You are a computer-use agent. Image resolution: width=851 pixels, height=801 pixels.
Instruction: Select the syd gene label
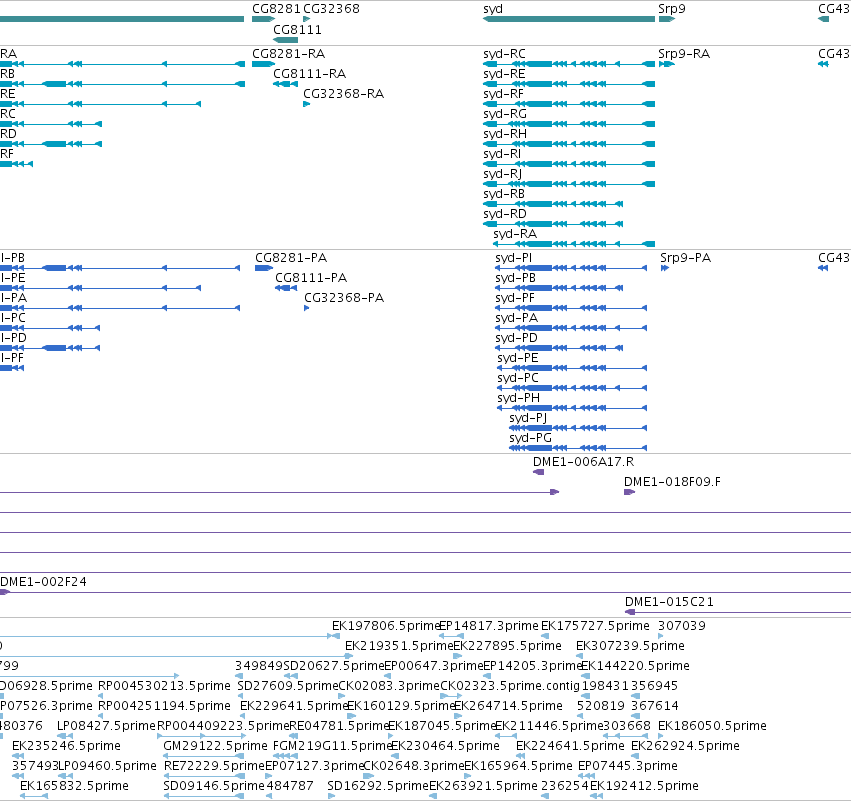coord(493,9)
